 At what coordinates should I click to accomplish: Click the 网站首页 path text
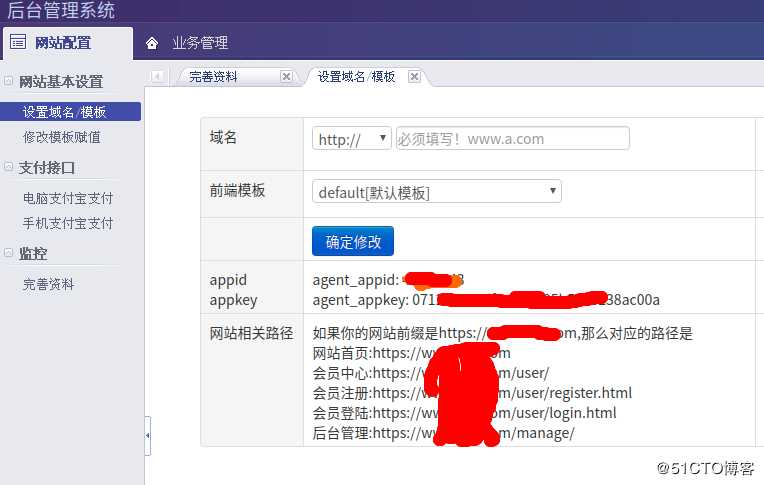pyautogui.click(x=411, y=353)
